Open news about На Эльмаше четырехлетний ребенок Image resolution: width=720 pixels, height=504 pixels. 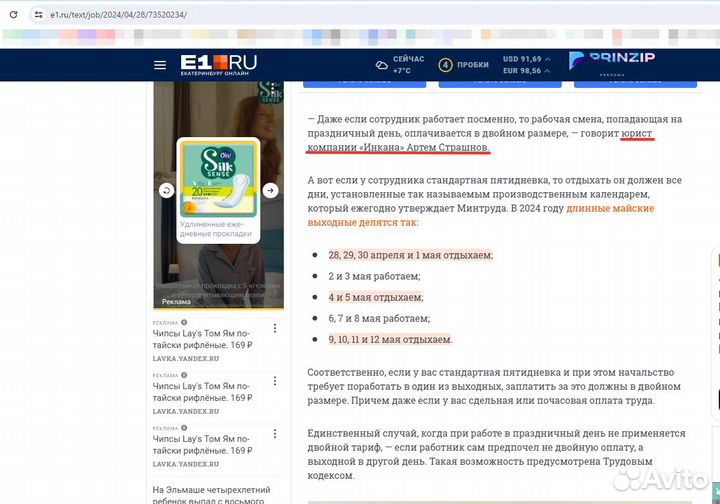coord(211,495)
